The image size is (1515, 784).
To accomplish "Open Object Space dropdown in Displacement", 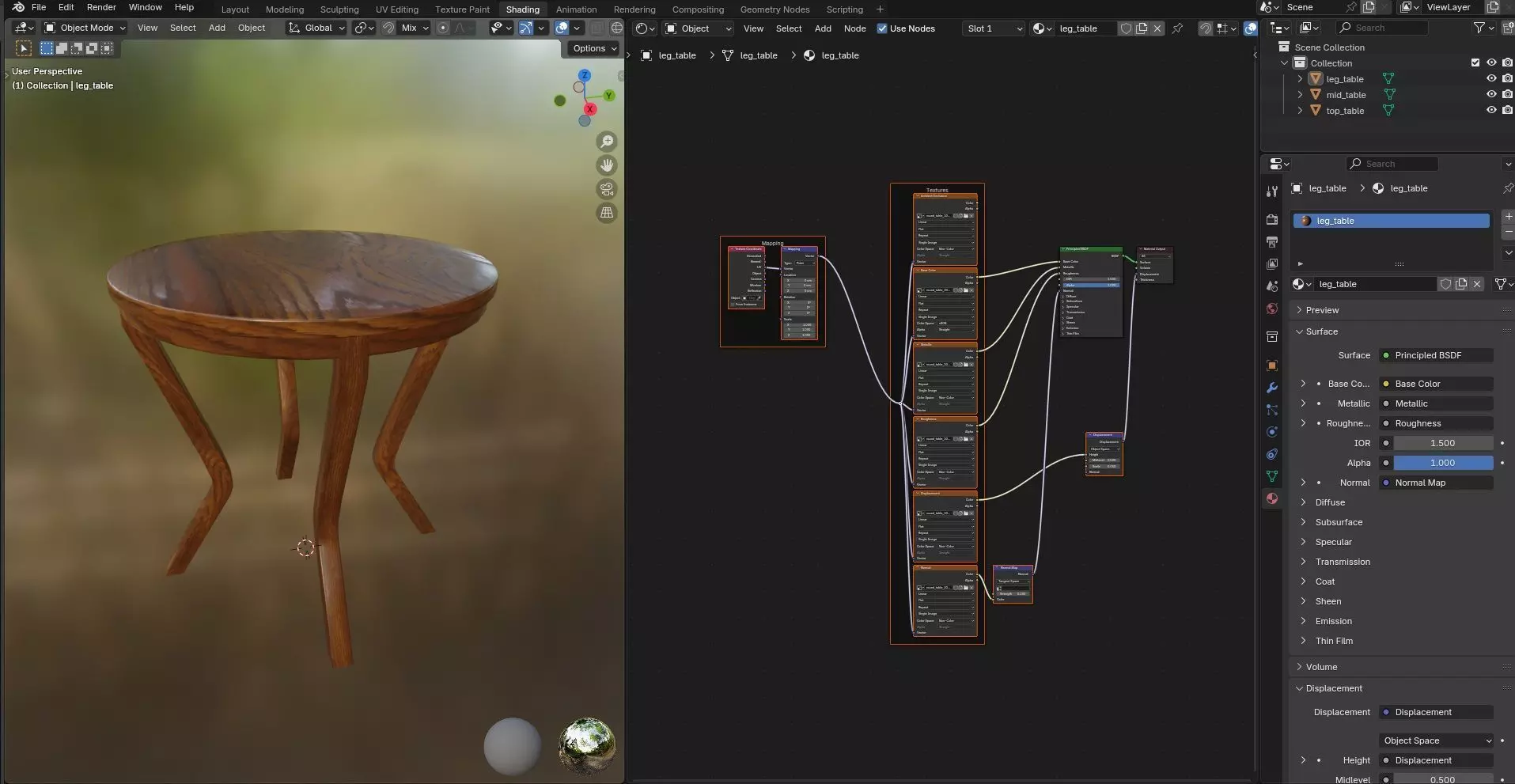I will coord(1436,740).
